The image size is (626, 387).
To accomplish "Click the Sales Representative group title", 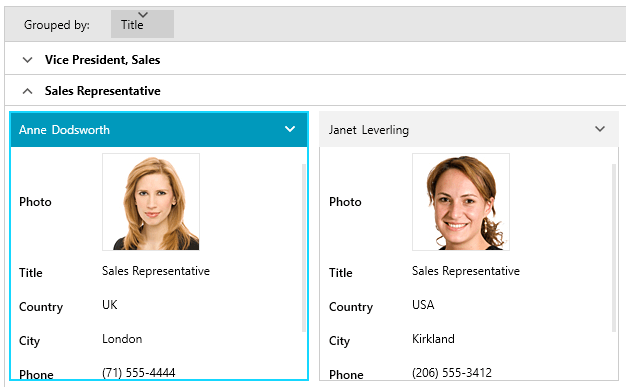I will [x=103, y=91].
